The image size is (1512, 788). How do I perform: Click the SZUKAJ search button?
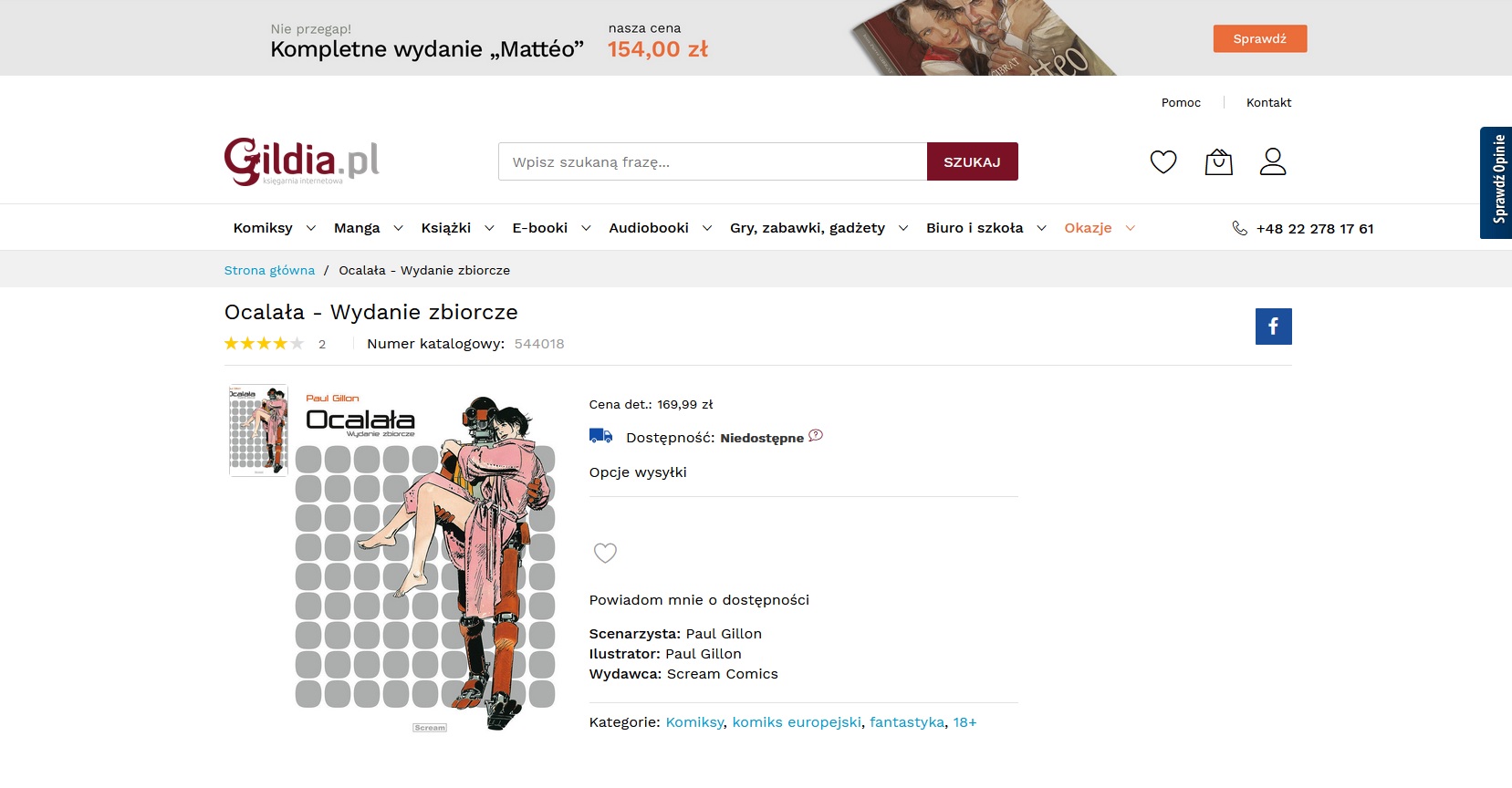[973, 161]
